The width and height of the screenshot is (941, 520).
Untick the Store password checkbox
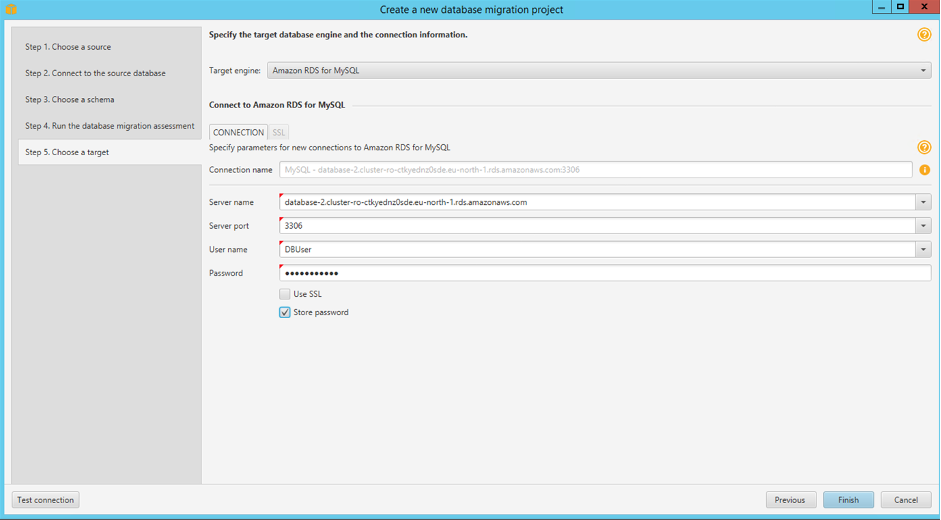click(x=284, y=312)
